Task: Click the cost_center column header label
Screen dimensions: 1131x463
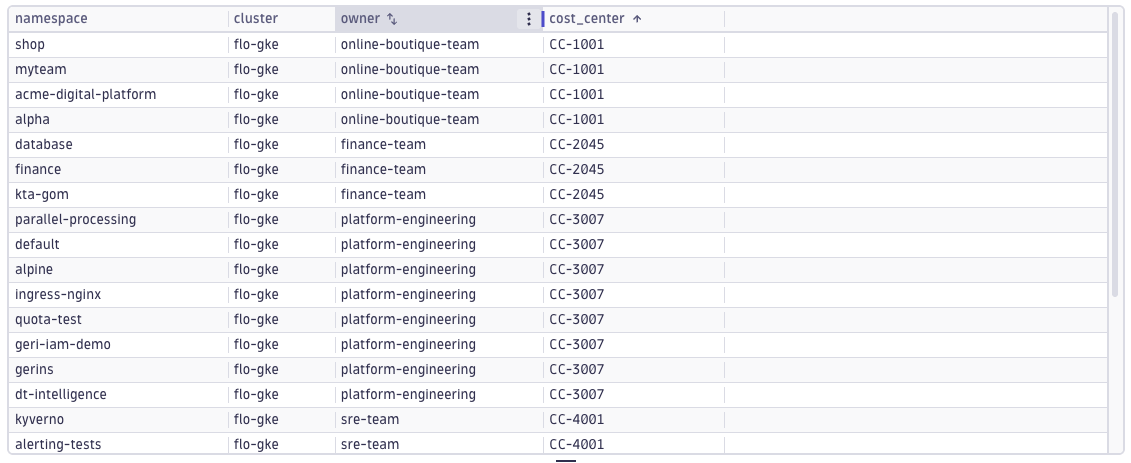Action: tap(587, 19)
